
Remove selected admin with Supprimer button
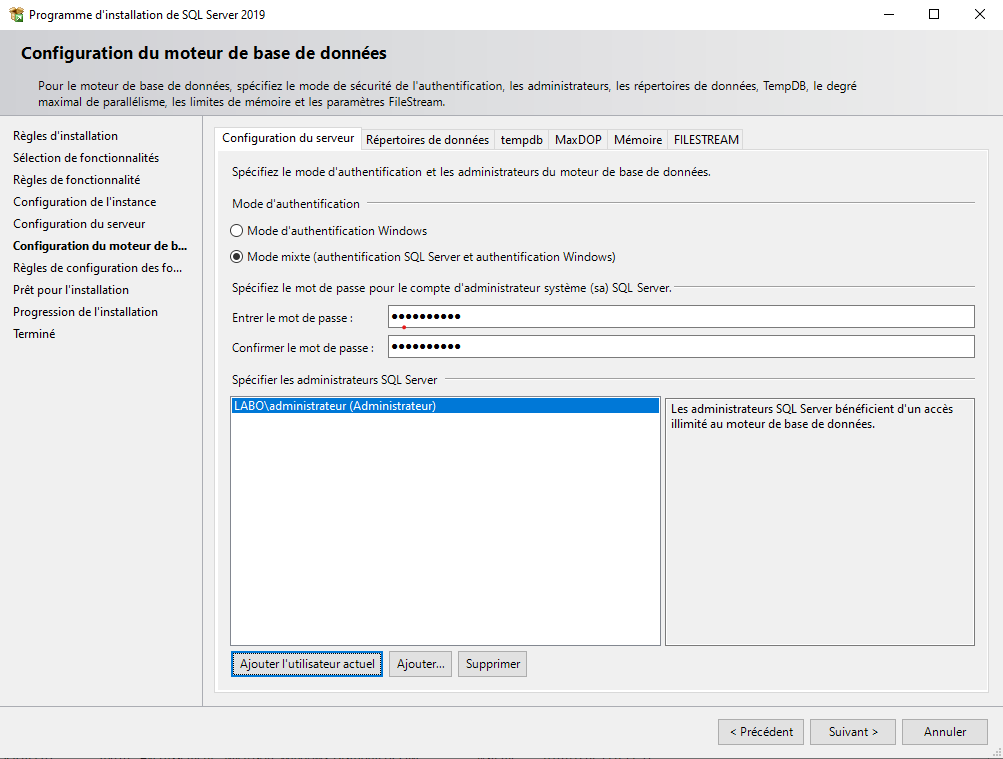point(492,664)
